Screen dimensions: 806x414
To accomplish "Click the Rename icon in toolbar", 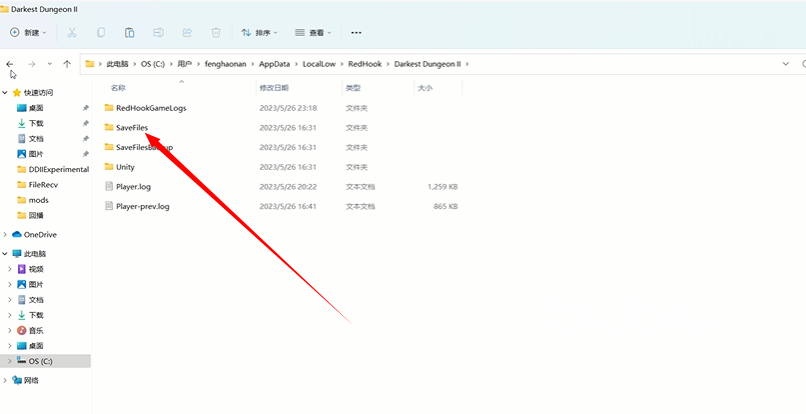I will (159, 33).
